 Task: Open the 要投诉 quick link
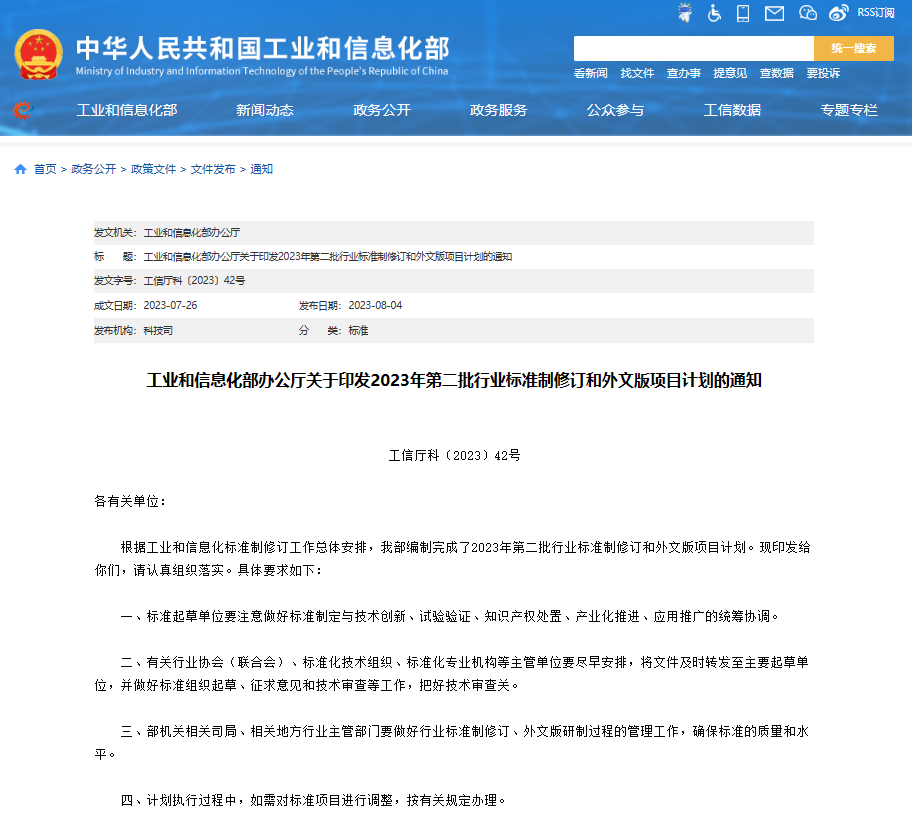[823, 73]
